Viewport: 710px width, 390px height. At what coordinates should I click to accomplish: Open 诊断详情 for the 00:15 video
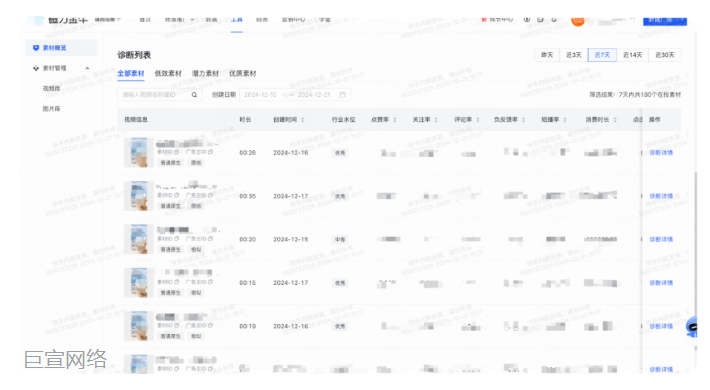(x=661, y=283)
